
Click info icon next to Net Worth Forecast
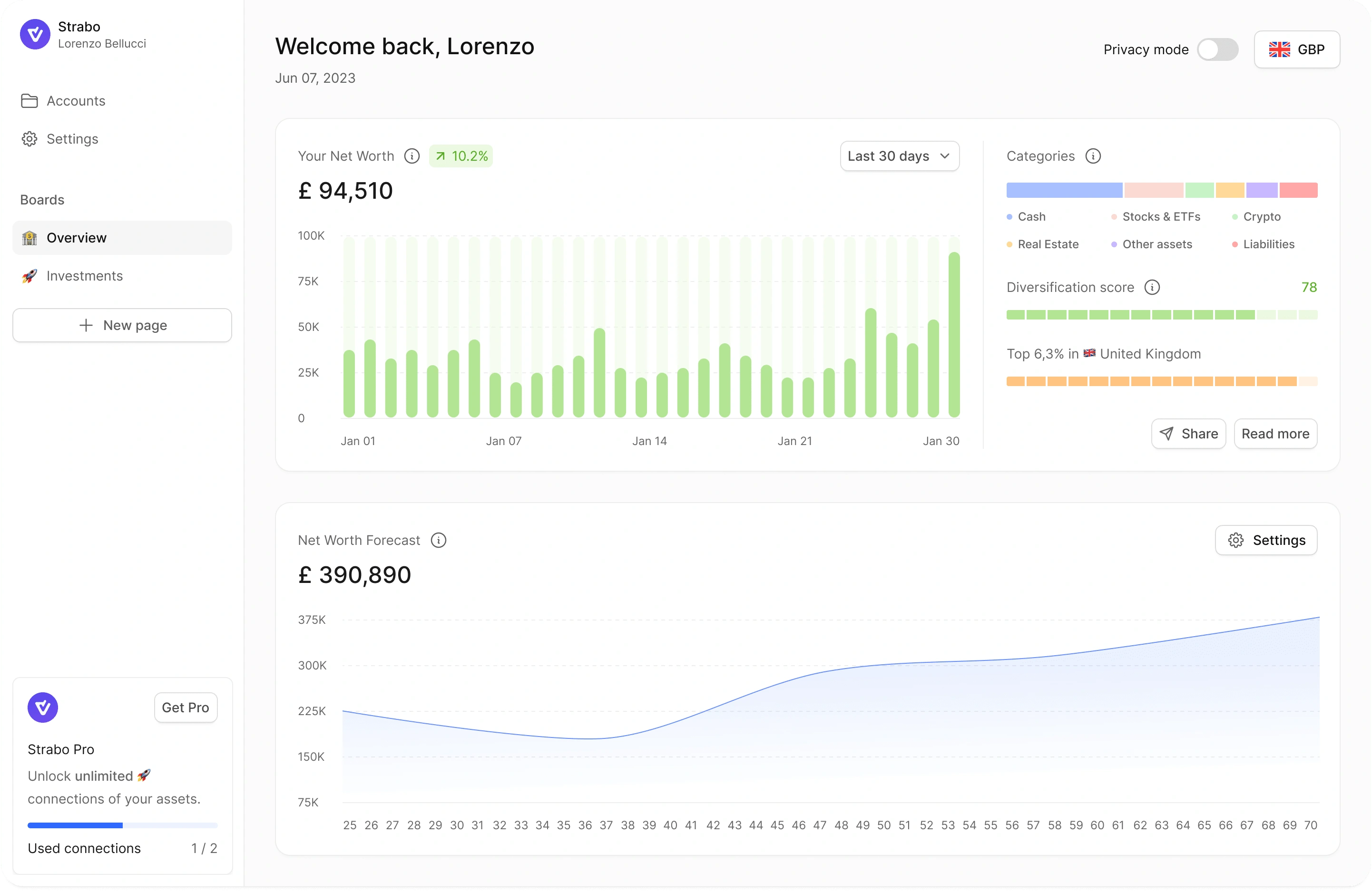(x=439, y=541)
